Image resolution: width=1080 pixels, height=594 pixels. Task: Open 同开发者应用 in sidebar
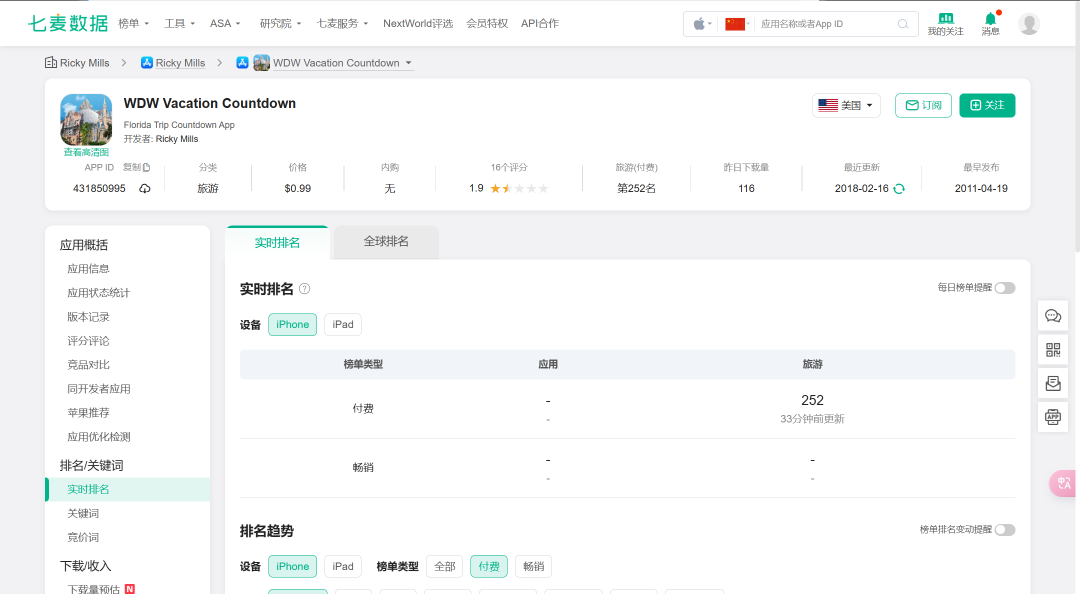pos(98,389)
